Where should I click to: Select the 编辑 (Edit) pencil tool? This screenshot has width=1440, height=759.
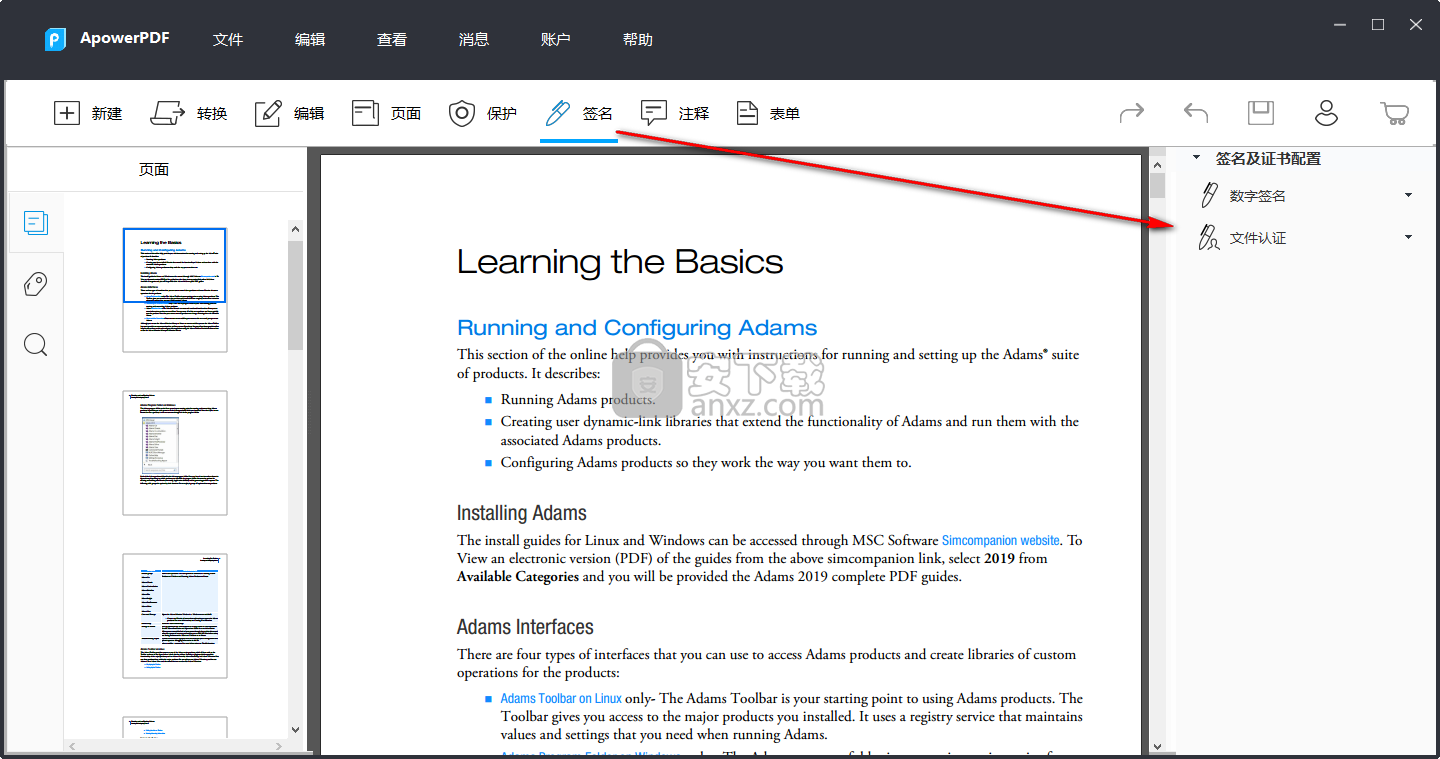(x=289, y=113)
